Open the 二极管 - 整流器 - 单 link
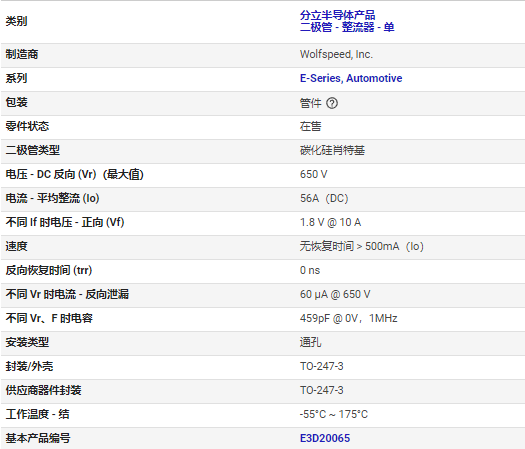The image size is (525, 449). (347, 27)
